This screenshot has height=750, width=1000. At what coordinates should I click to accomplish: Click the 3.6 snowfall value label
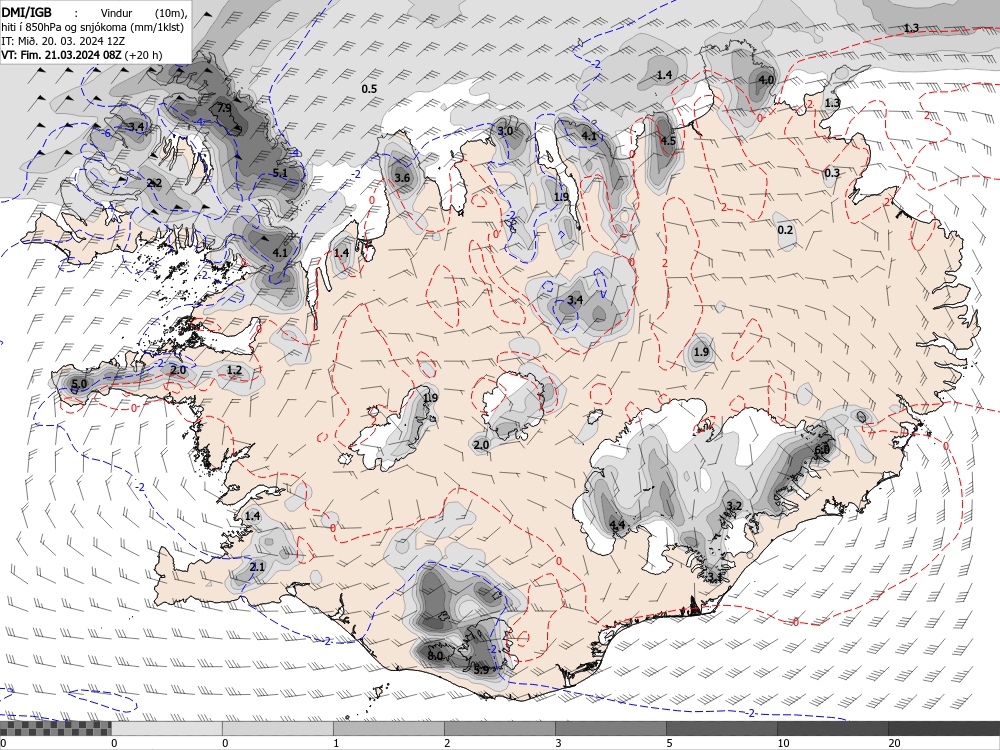point(402,177)
